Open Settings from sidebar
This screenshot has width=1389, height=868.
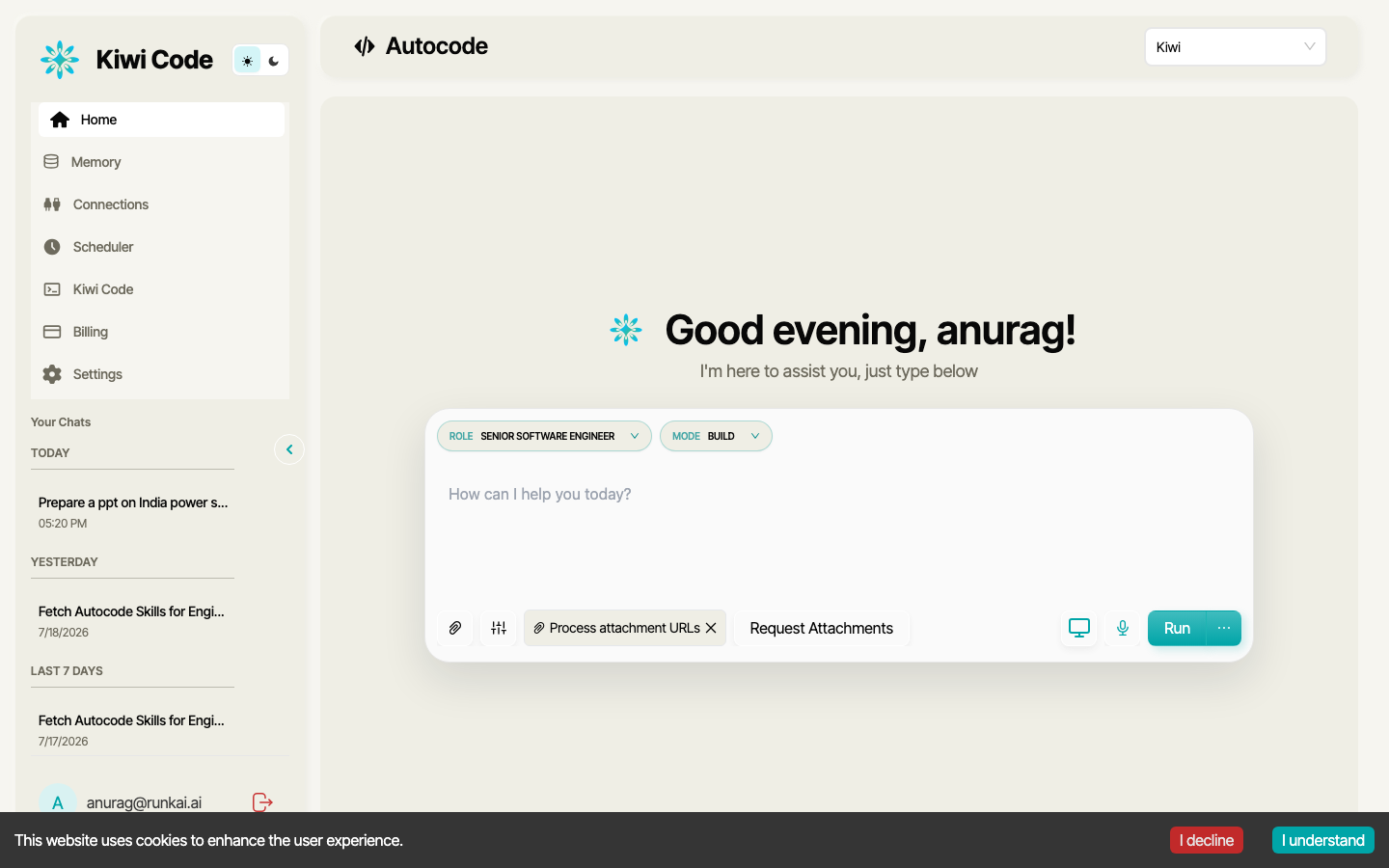point(161,374)
